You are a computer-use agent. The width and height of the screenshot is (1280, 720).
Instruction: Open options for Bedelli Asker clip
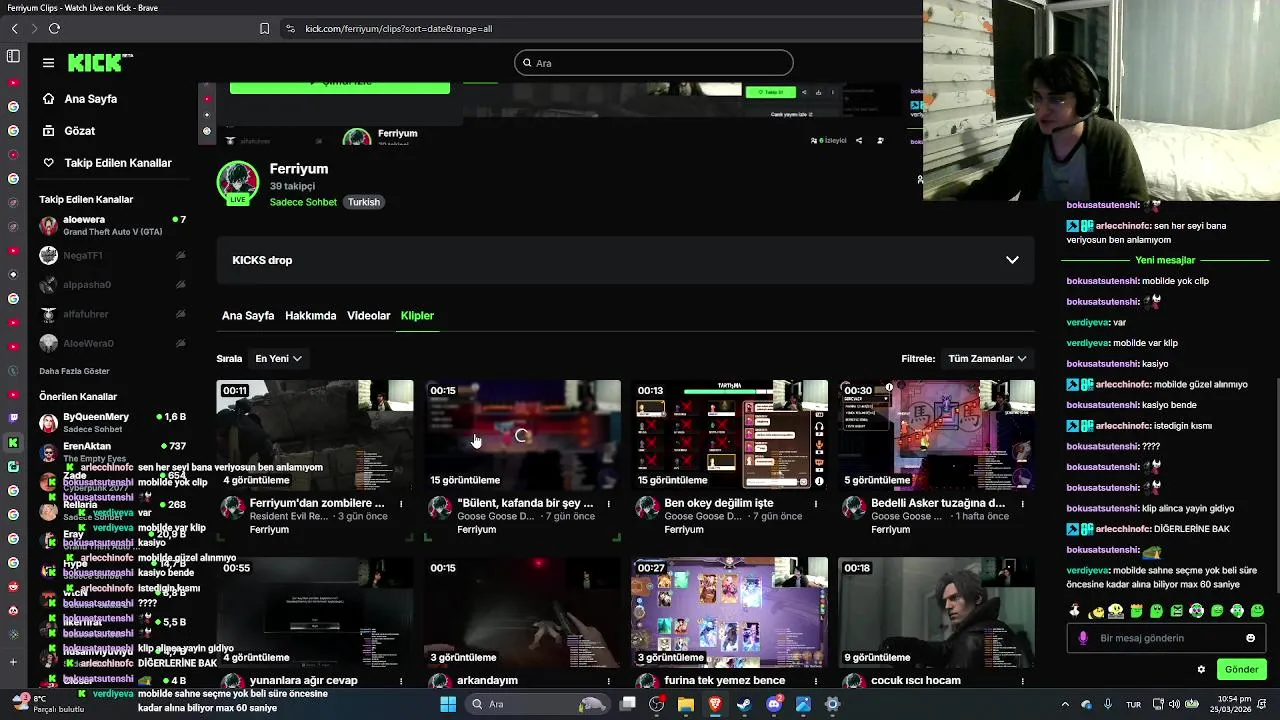(1022, 504)
